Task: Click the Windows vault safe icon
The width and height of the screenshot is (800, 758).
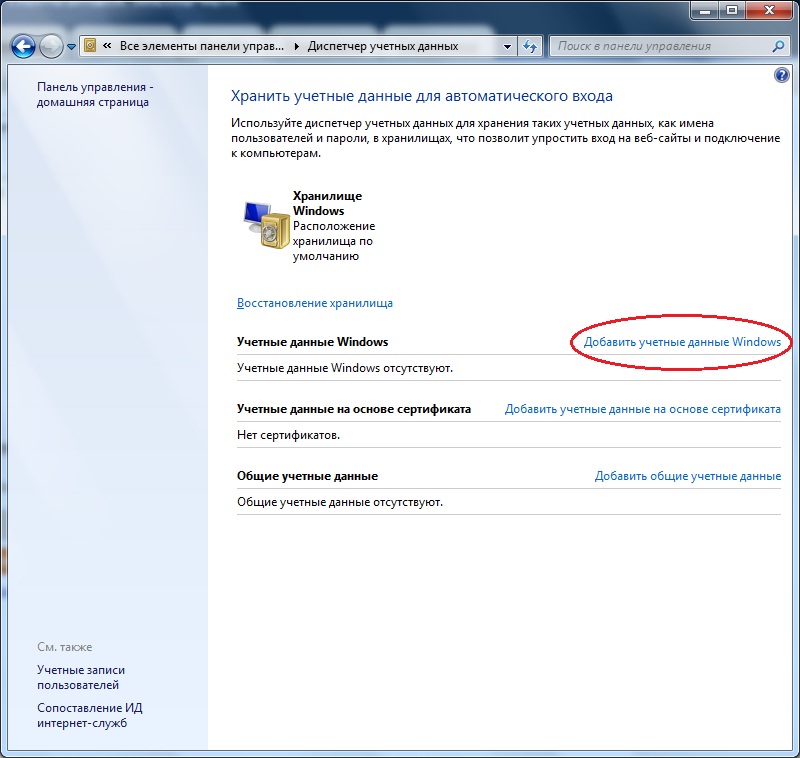Action: (x=266, y=224)
